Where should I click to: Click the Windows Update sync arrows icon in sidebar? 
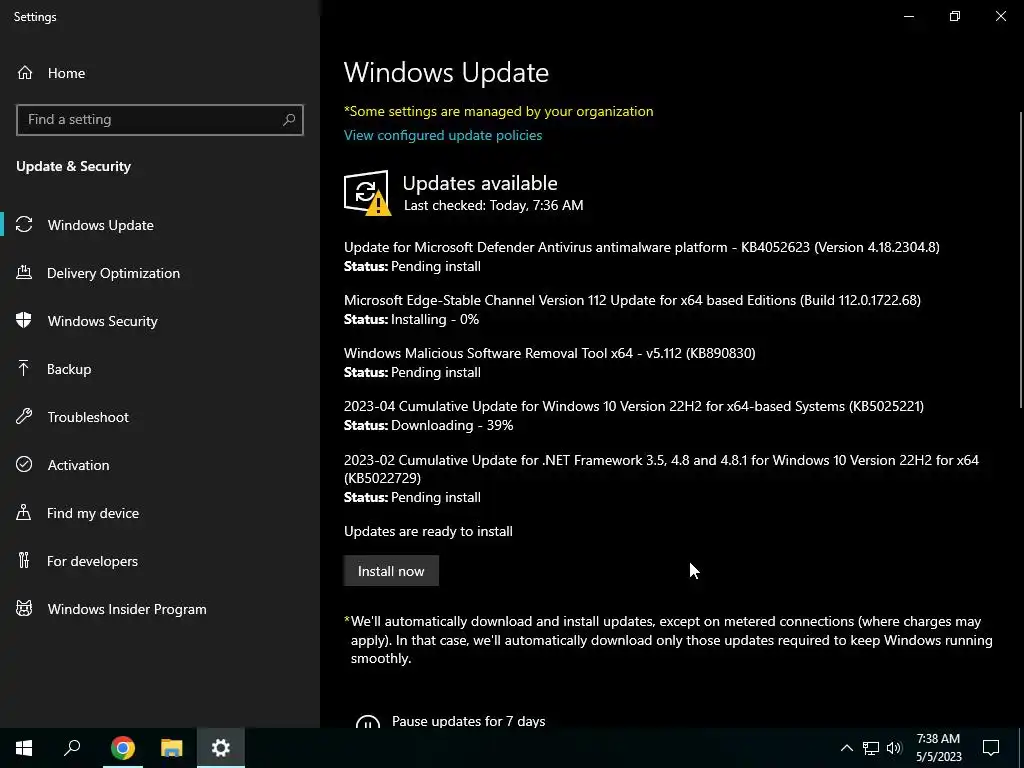click(x=24, y=225)
